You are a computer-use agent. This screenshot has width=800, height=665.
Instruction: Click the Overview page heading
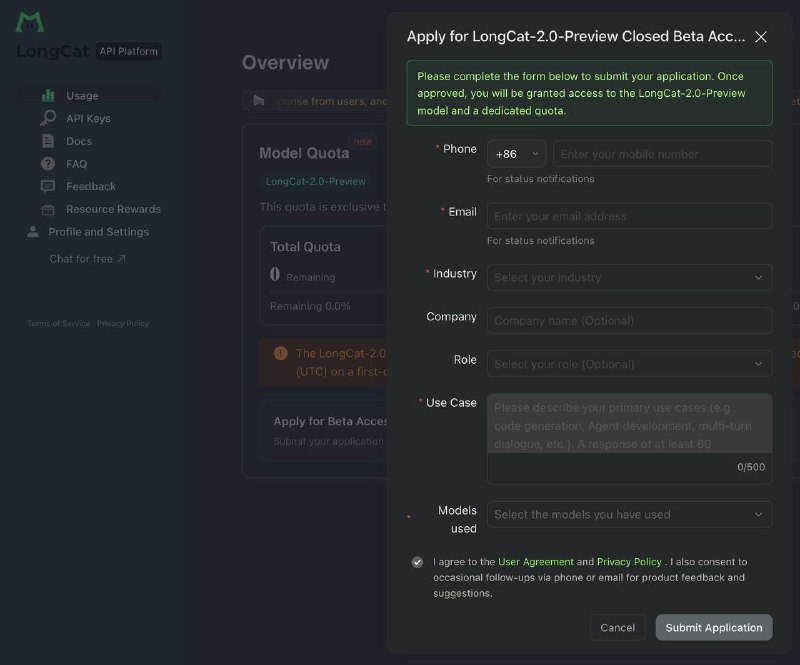coord(285,62)
